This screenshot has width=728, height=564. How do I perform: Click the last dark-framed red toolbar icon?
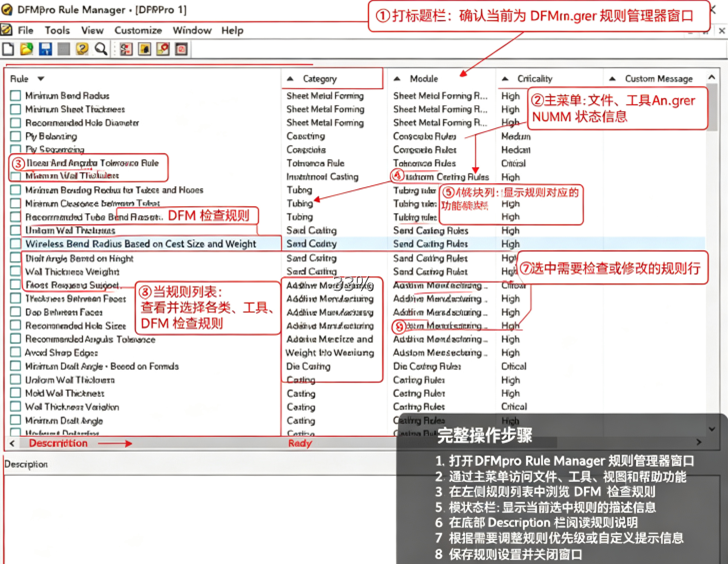(x=182, y=49)
